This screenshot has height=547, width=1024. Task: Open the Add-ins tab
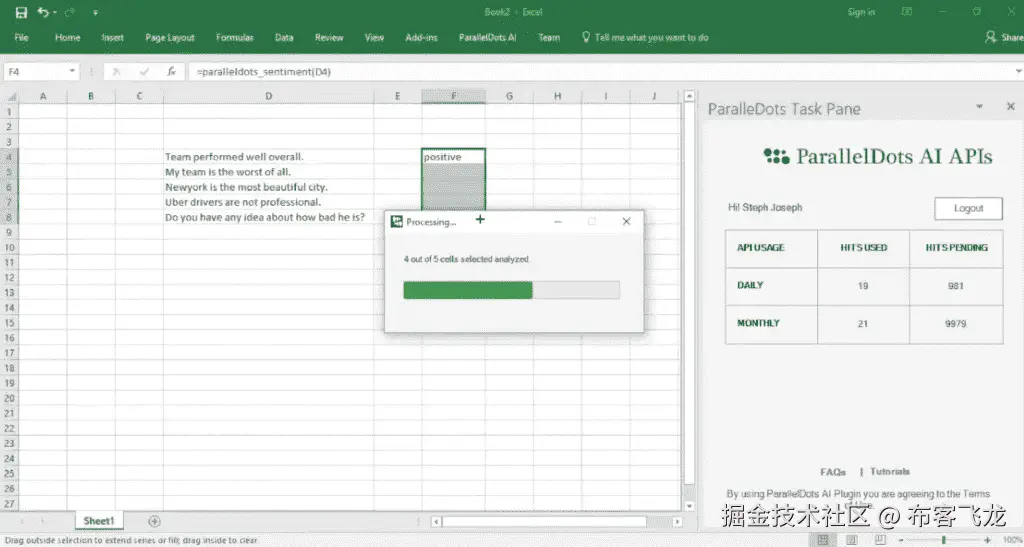point(421,38)
